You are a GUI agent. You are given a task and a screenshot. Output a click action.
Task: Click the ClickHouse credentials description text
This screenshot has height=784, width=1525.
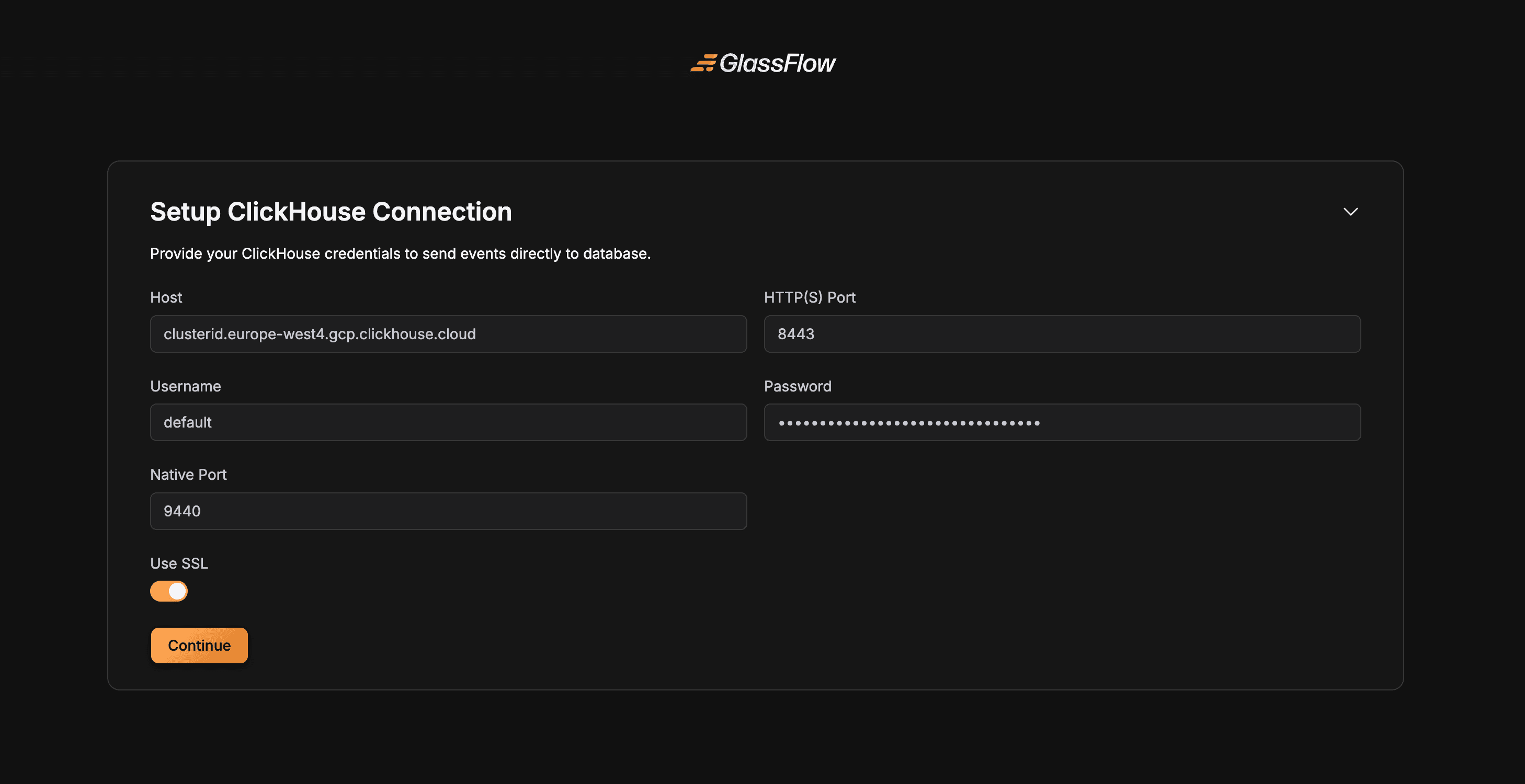[x=400, y=254]
